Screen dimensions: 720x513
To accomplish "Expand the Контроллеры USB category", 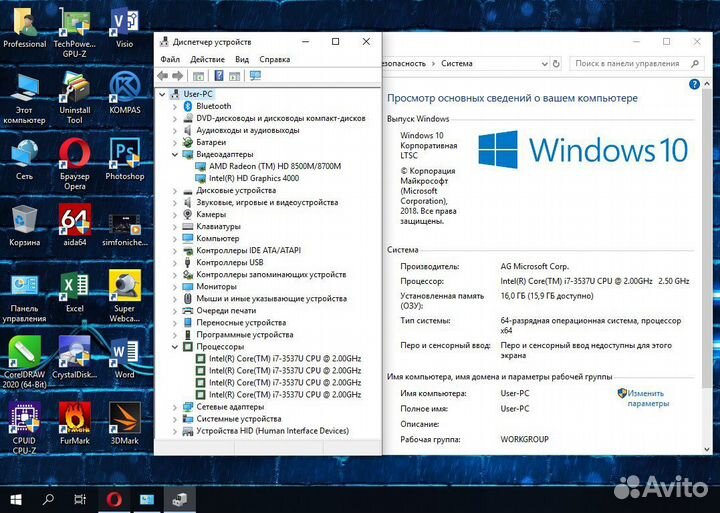I will point(174,263).
